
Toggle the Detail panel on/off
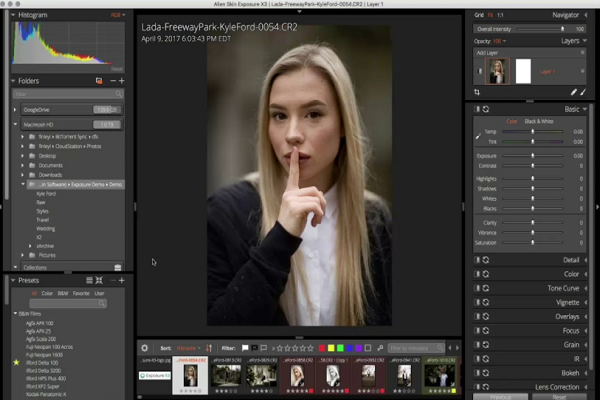point(477,260)
